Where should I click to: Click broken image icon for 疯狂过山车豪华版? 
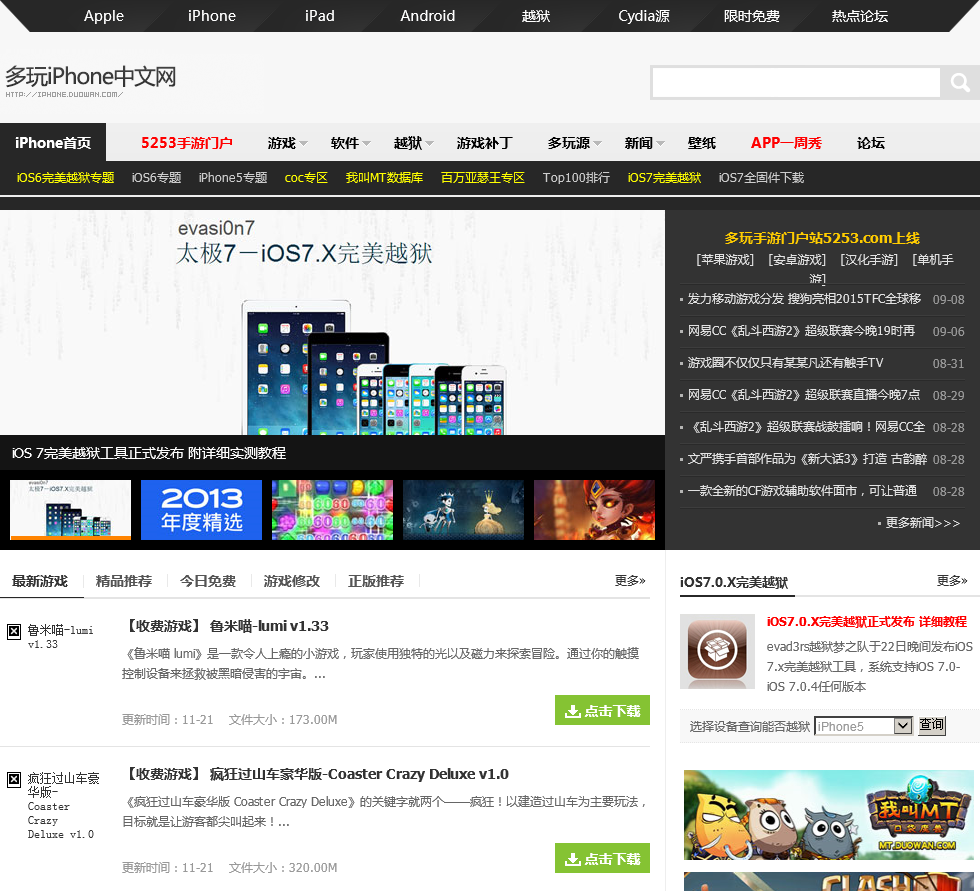14,779
